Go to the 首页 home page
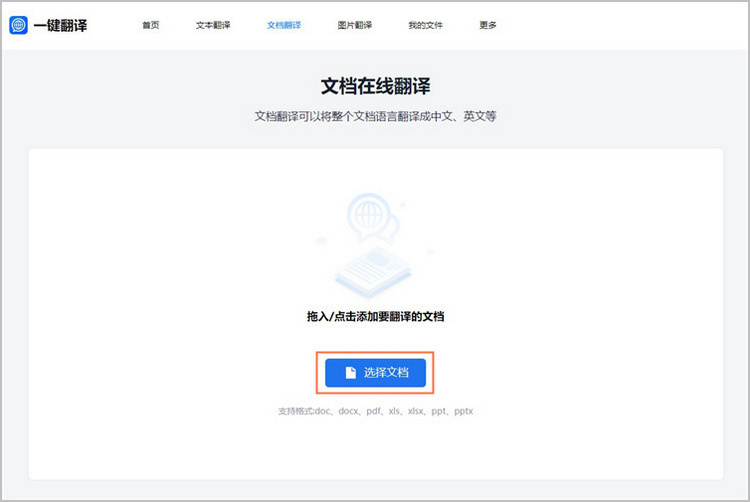This screenshot has width=750, height=502. point(150,25)
